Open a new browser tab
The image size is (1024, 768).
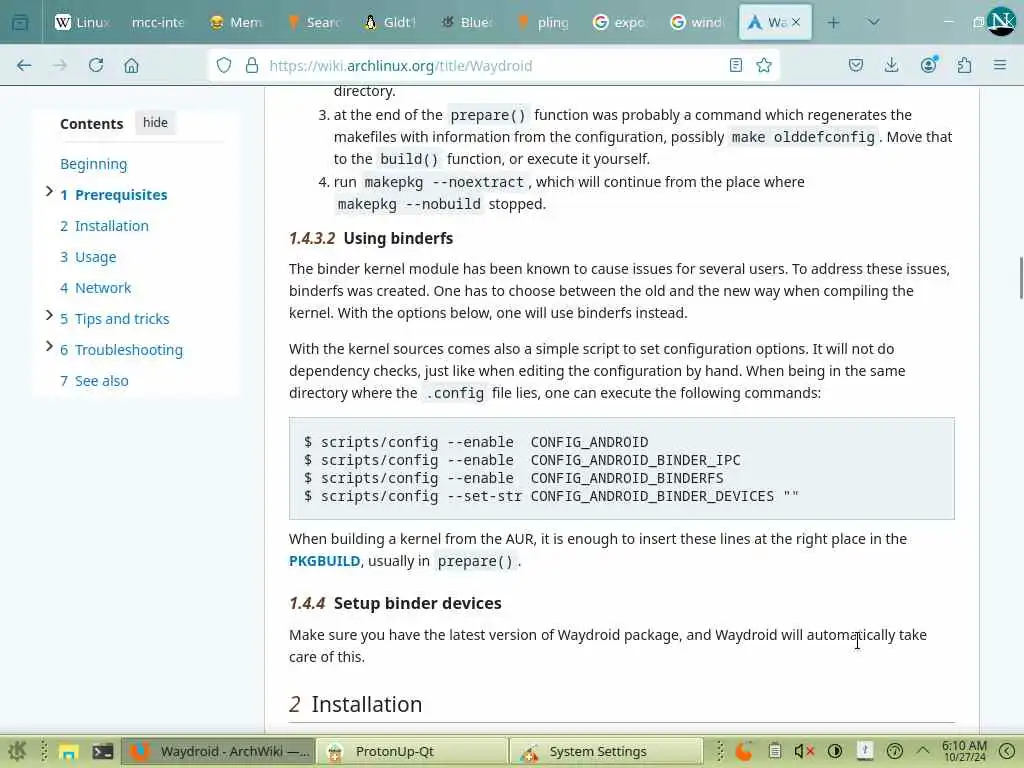pos(833,23)
